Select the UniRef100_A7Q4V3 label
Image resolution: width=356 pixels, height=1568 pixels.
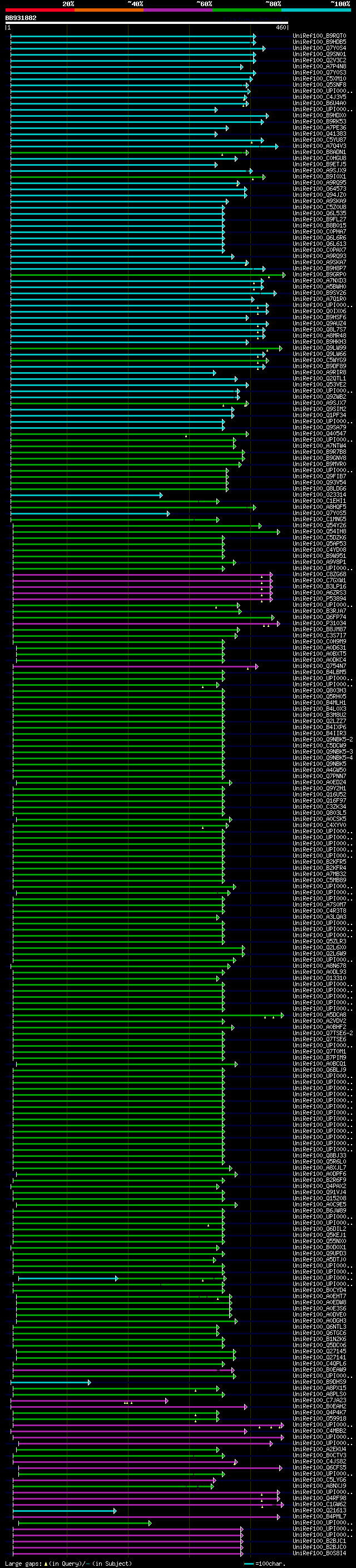pos(319,146)
